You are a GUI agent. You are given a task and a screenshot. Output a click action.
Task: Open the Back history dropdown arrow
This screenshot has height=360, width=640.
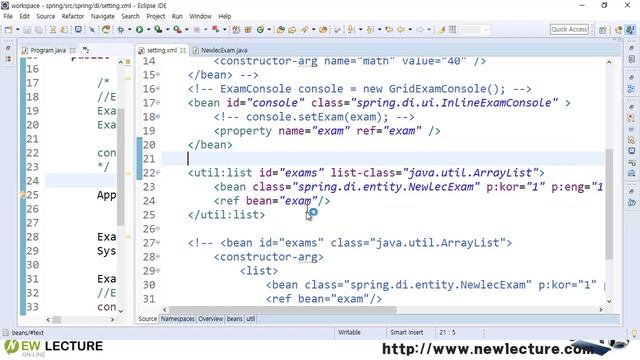pos(410,29)
